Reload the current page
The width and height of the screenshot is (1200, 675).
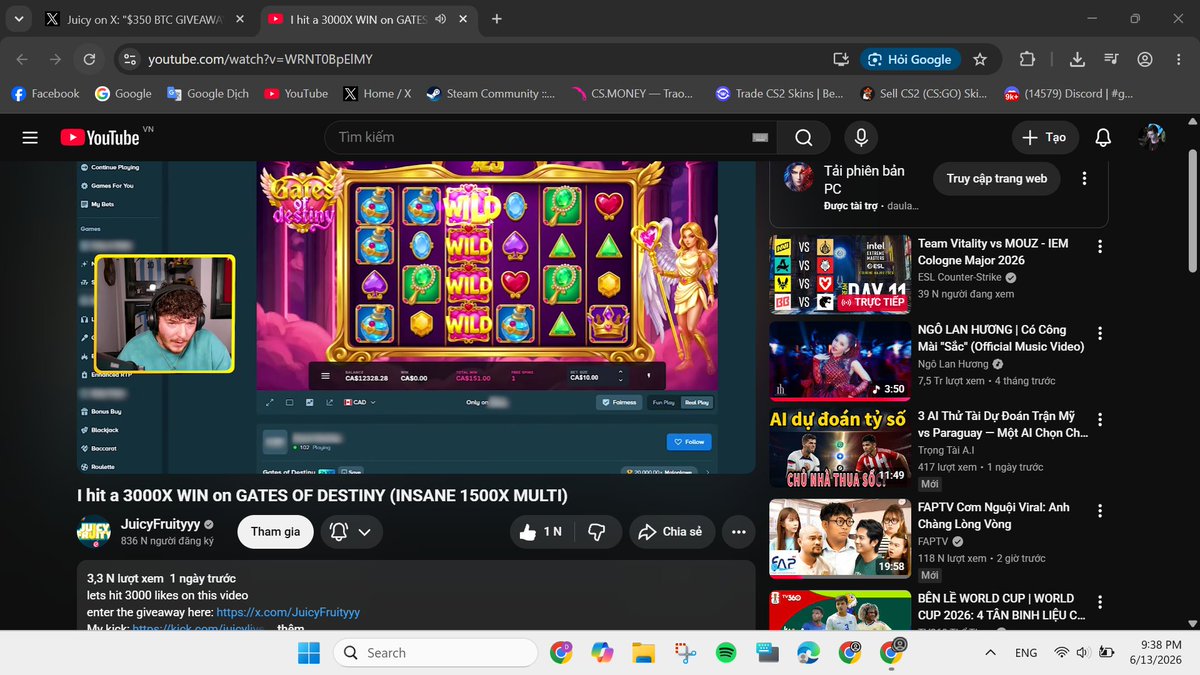coord(90,59)
